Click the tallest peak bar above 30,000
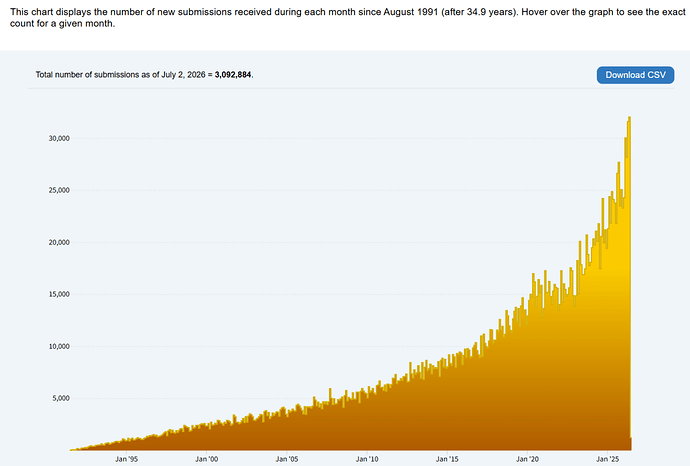This screenshot has height=466, width=690. 630,282
